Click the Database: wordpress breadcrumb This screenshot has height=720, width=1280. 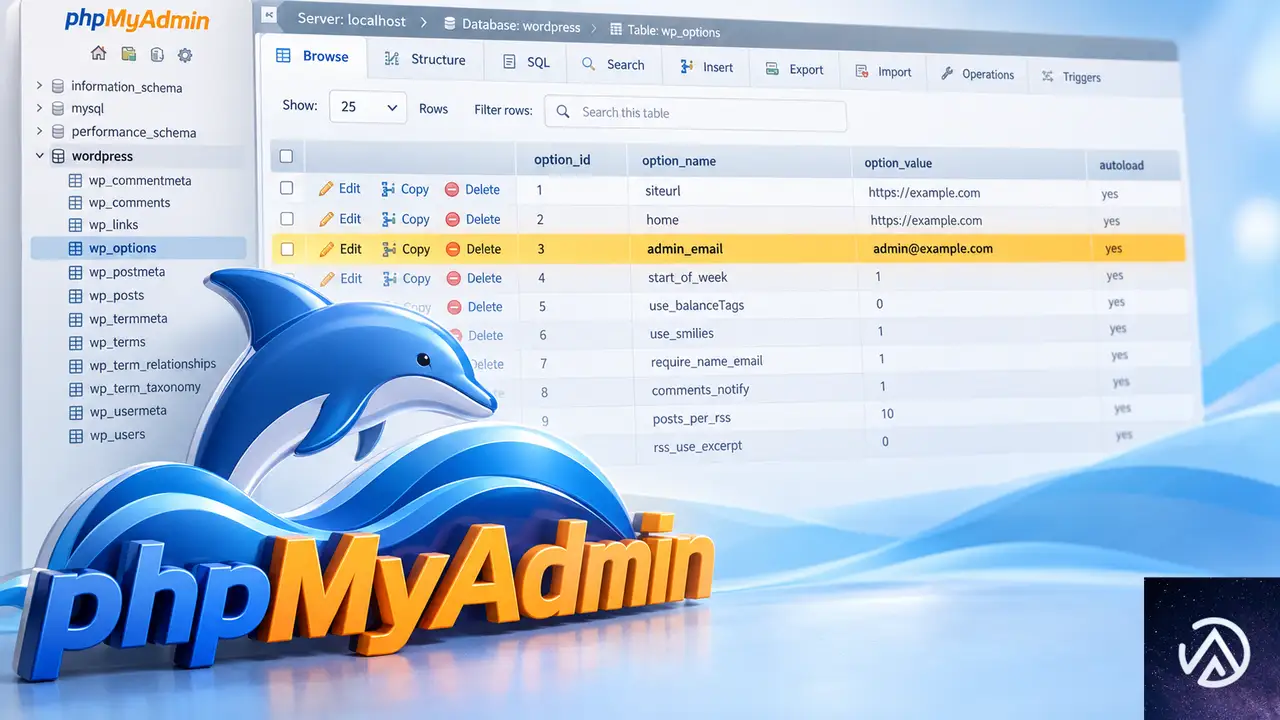(511, 26)
